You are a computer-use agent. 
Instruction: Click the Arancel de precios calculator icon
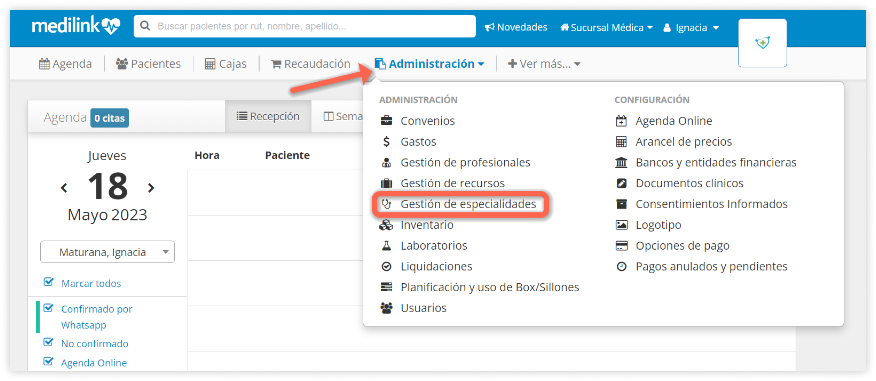pos(621,142)
